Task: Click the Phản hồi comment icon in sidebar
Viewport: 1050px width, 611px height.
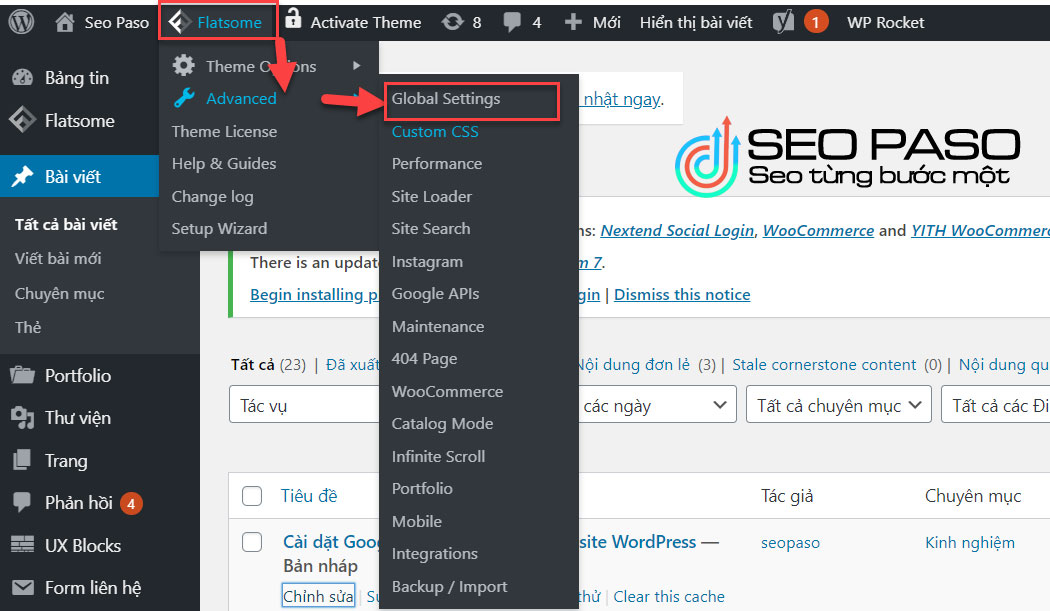Action: tap(22, 502)
